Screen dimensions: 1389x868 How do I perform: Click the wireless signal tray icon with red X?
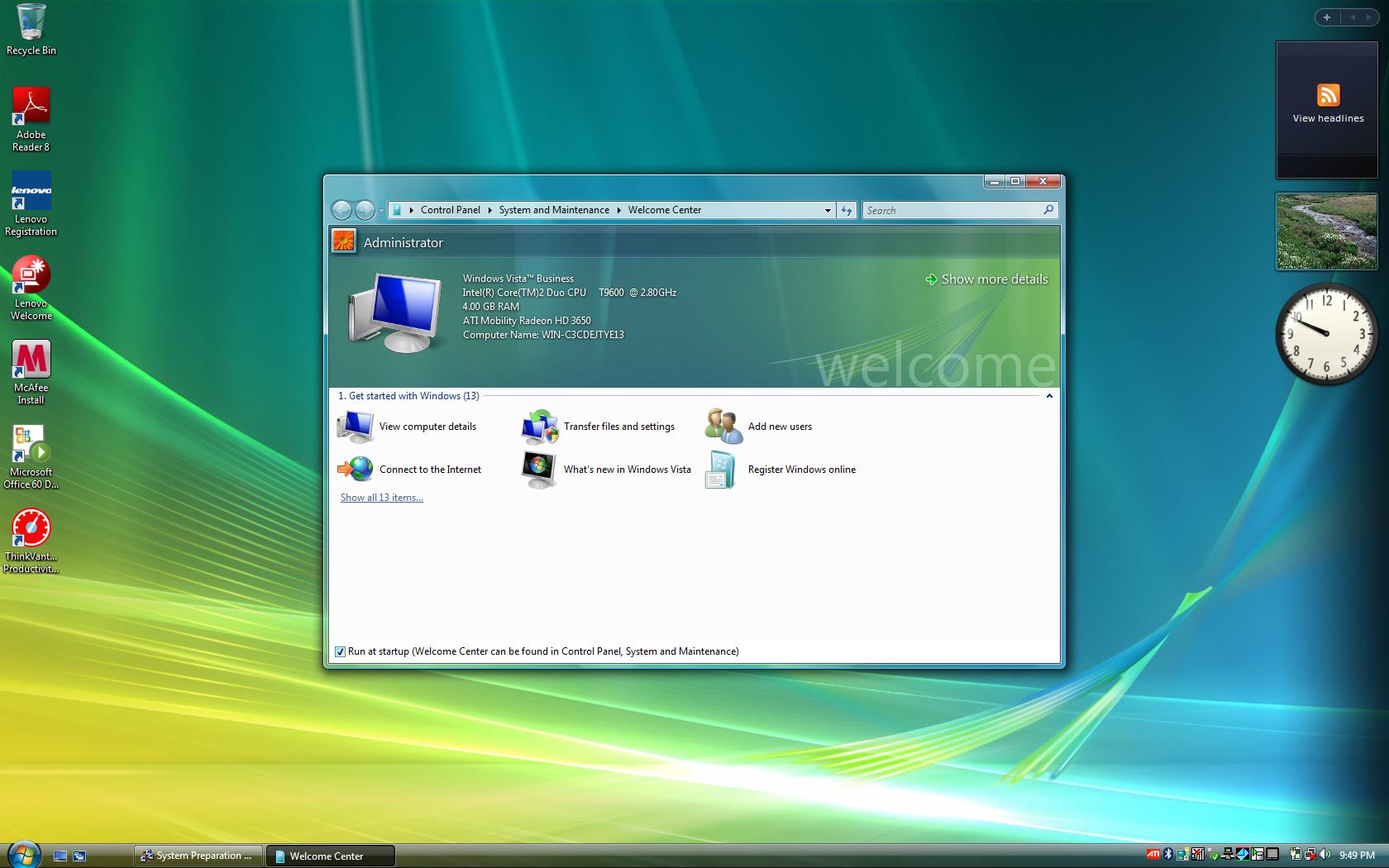1198,854
